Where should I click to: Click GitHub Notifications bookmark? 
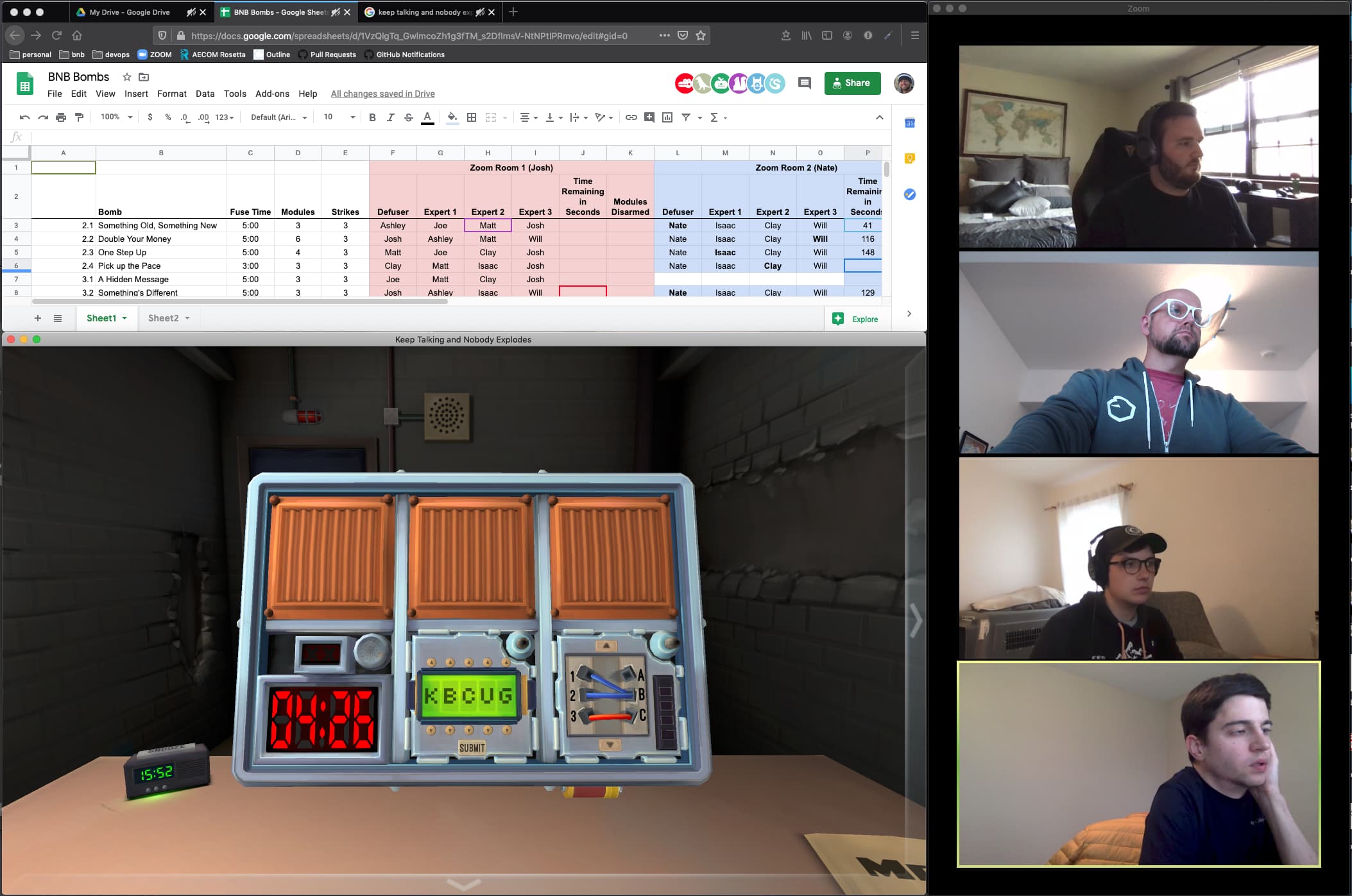[404, 55]
